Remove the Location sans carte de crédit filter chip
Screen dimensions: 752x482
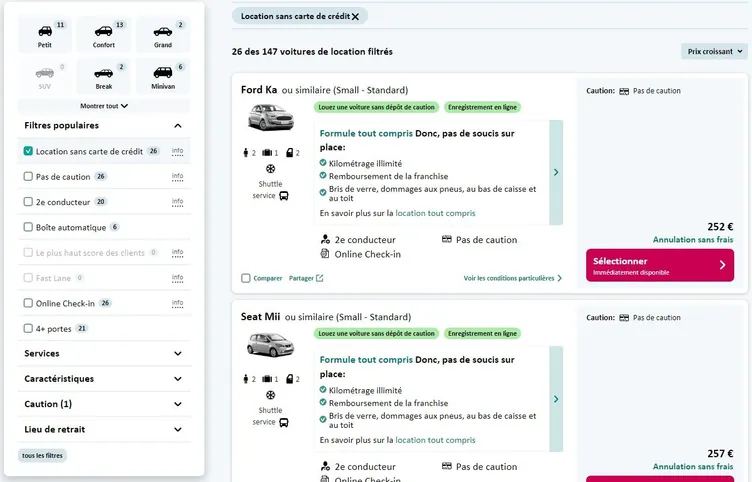[355, 17]
